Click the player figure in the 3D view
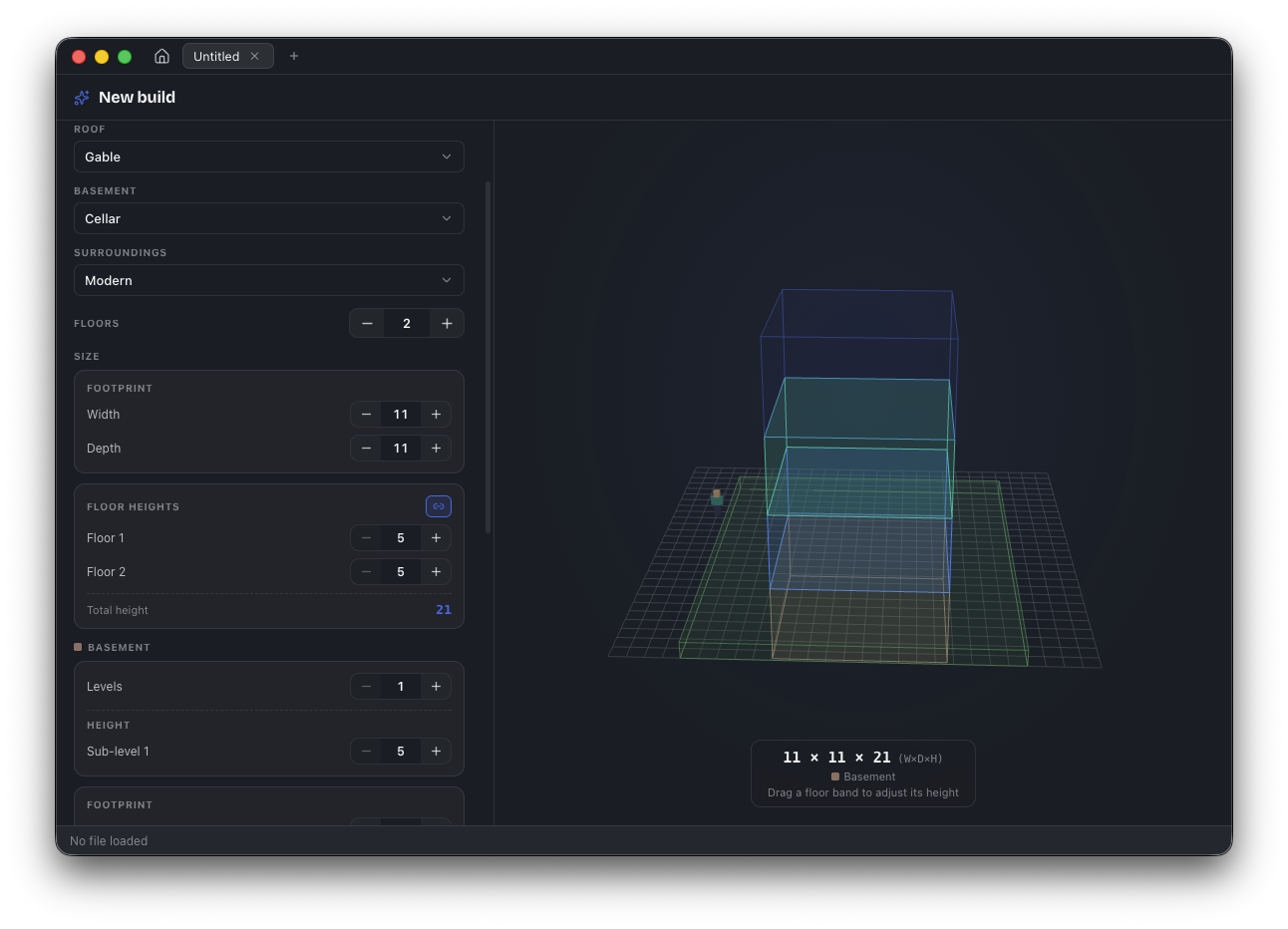 click(x=716, y=496)
